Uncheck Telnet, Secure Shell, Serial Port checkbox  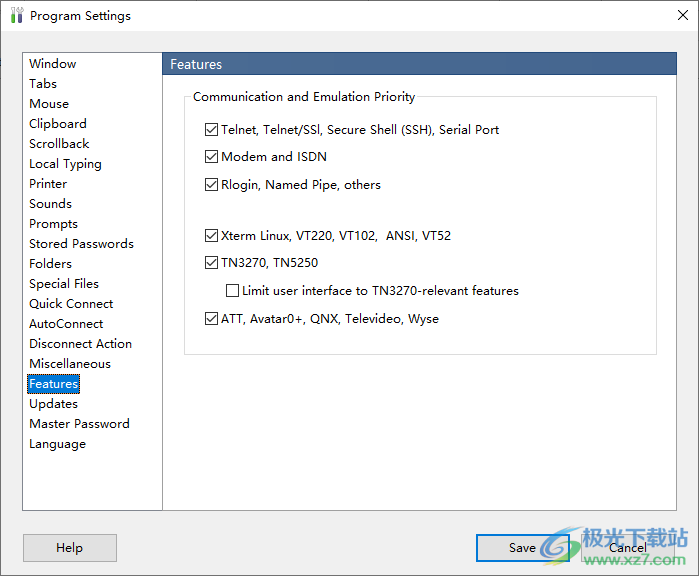pyautogui.click(x=211, y=130)
